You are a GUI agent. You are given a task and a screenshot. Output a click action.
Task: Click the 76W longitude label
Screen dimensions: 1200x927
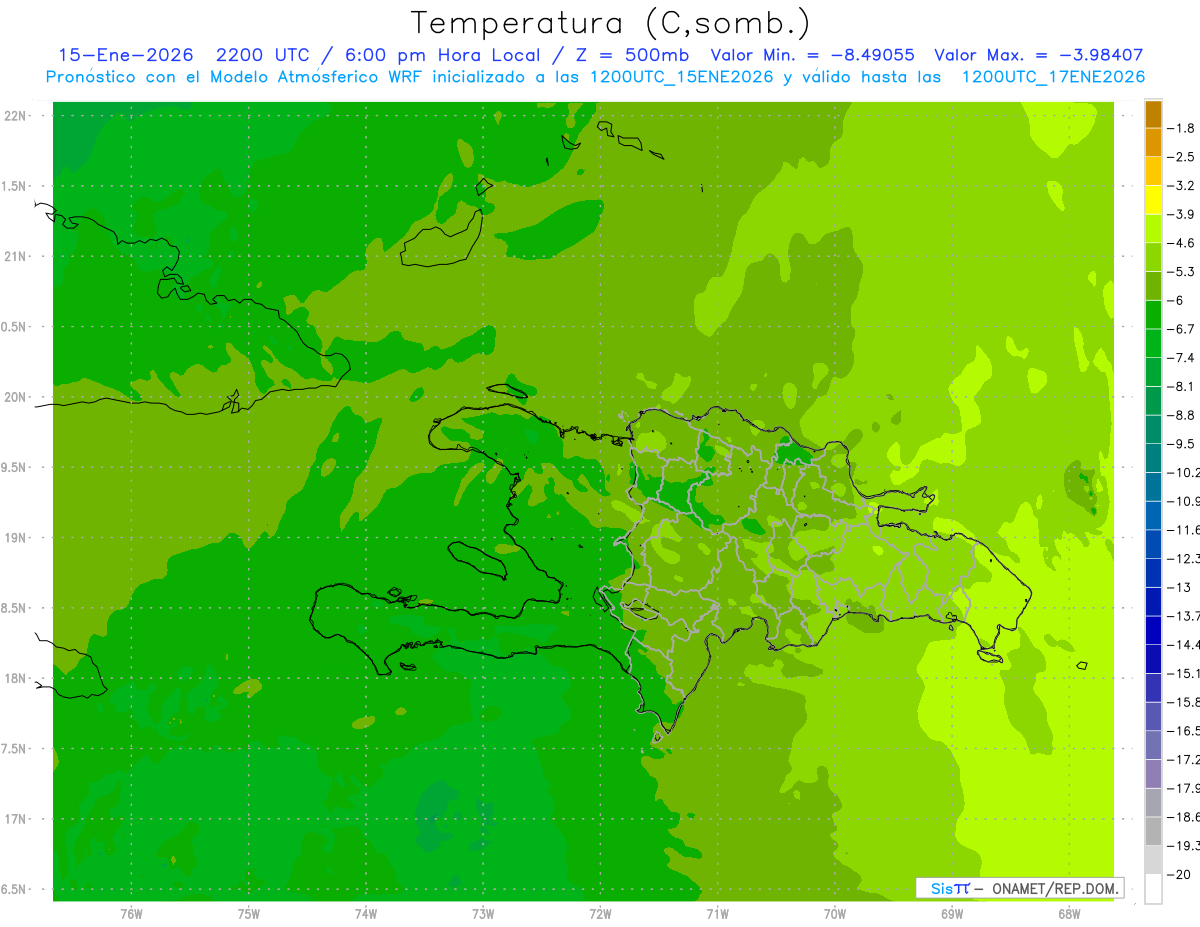click(x=131, y=914)
